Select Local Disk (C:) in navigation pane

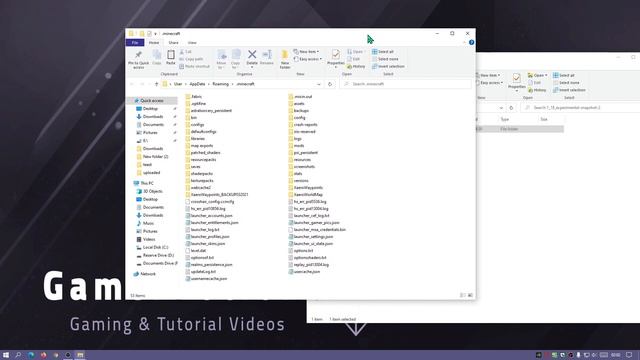click(x=155, y=247)
